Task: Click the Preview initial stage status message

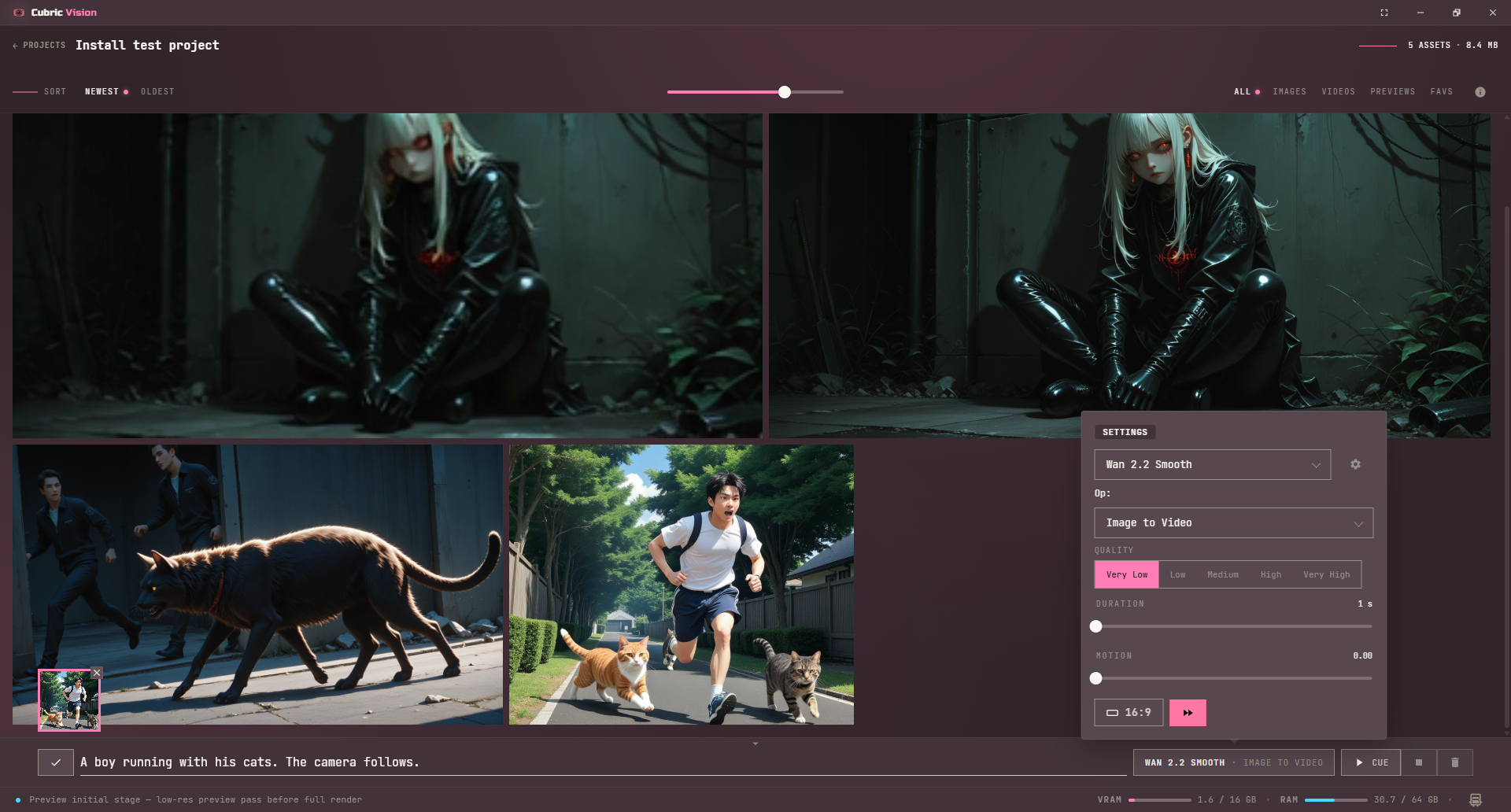Action: tap(195, 800)
